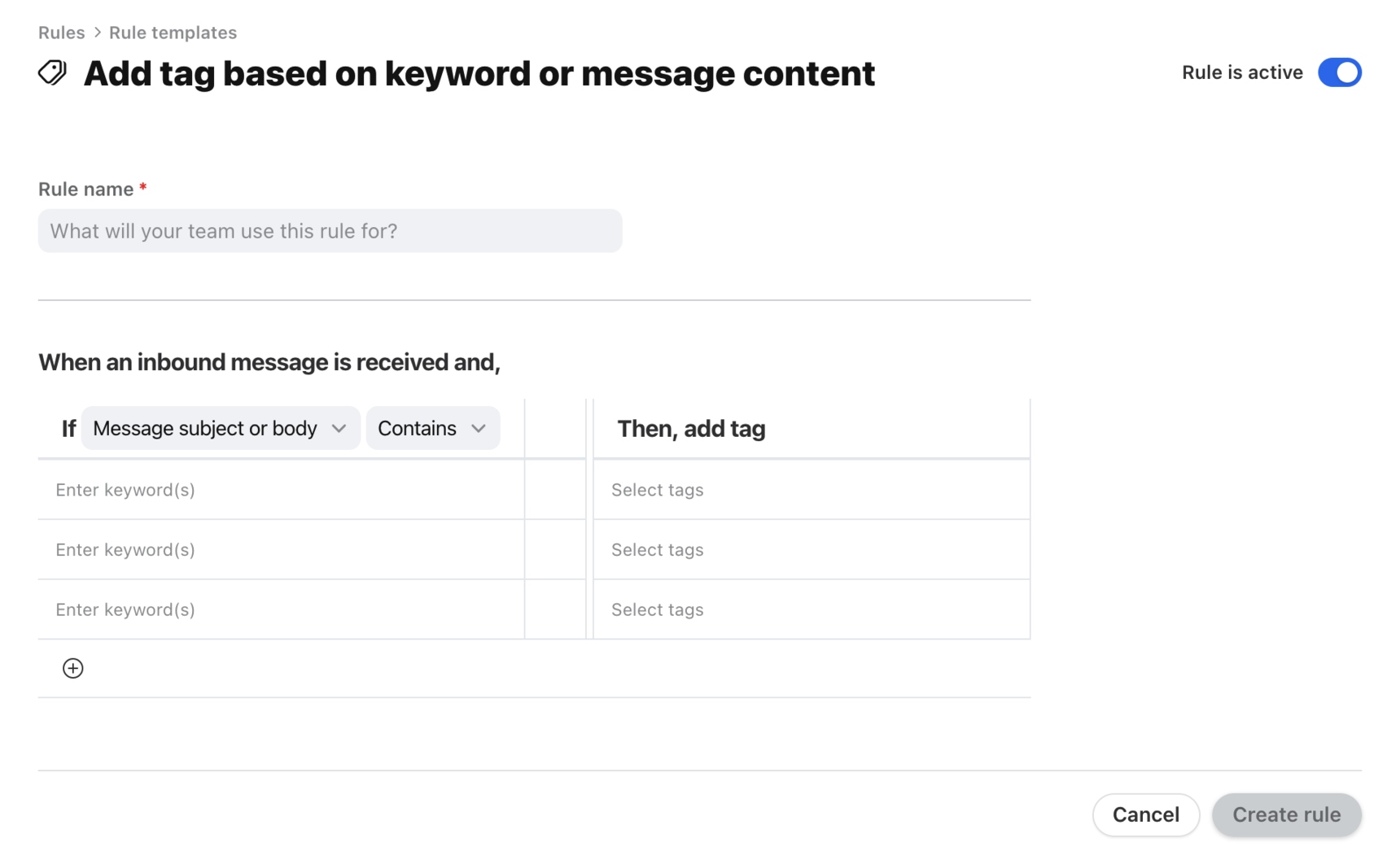Click the tag icon beside the title
Screen dimensions: 1400x856
[53, 73]
